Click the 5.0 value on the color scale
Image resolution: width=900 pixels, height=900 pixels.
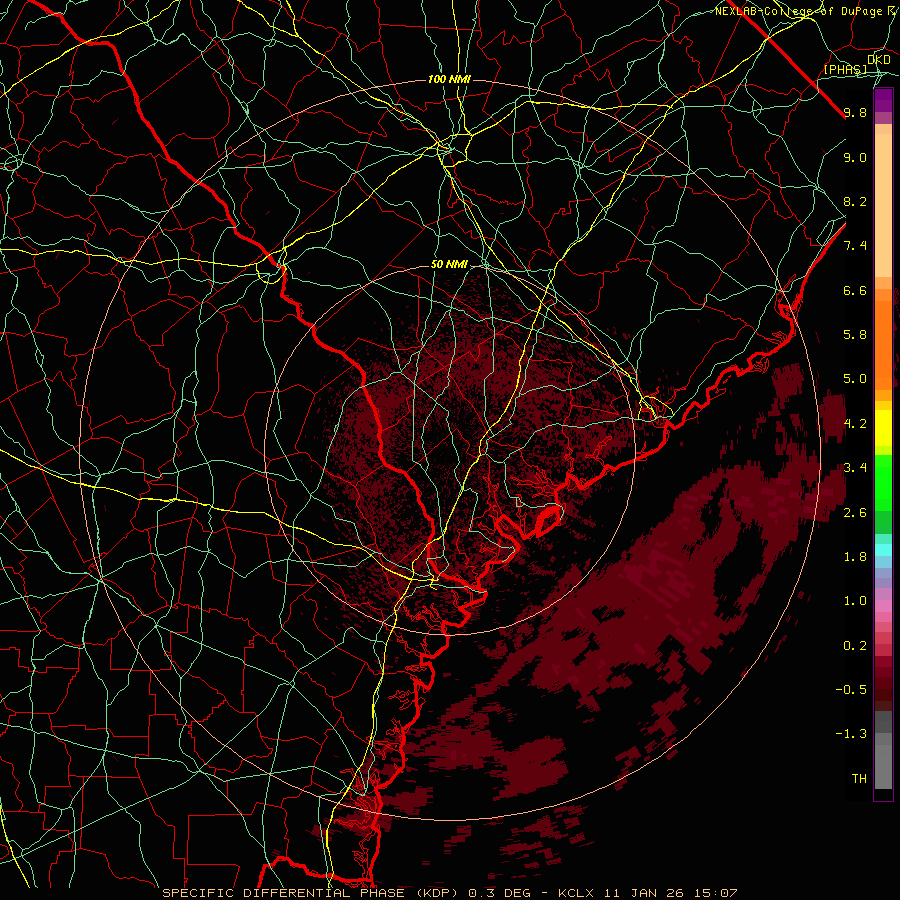(x=855, y=379)
